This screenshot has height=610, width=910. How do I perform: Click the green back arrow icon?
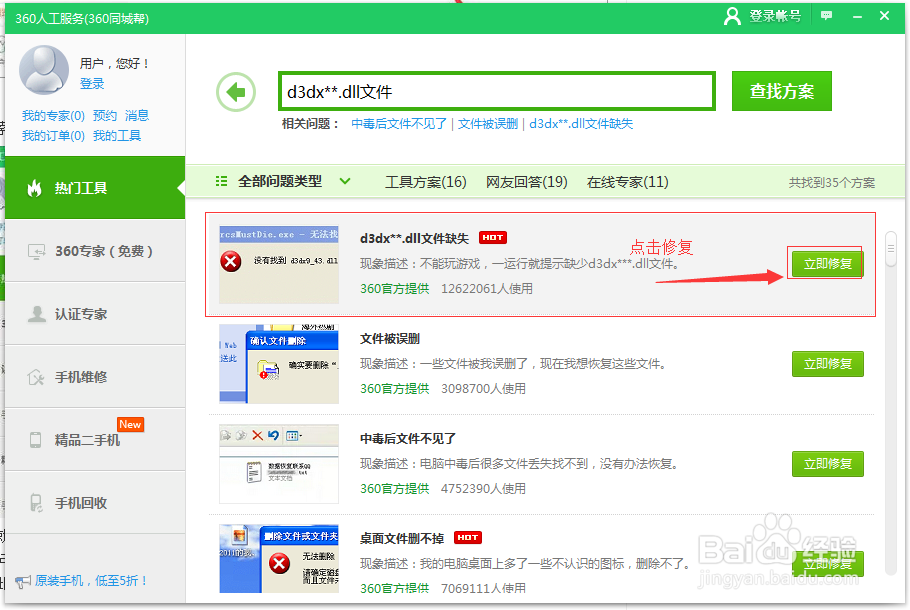[236, 92]
